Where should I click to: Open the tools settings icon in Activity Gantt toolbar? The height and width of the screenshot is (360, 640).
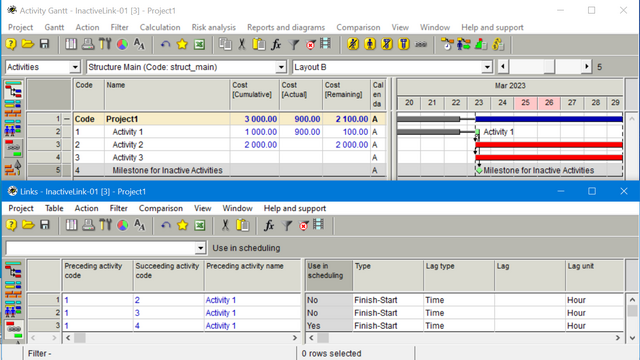[x=105, y=44]
